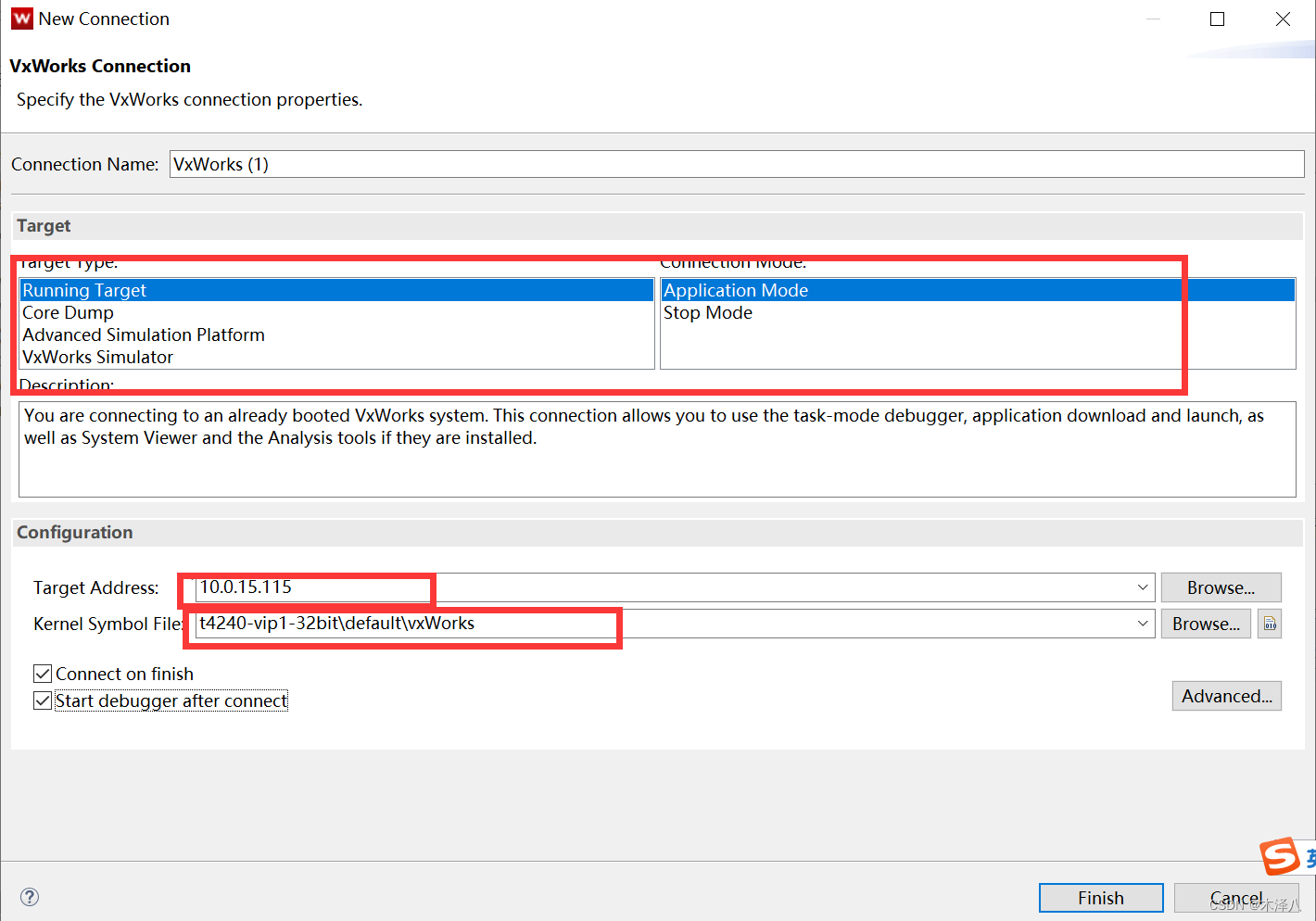Click the Finish button
Image resolution: width=1316 pixels, height=921 pixels.
(1100, 897)
